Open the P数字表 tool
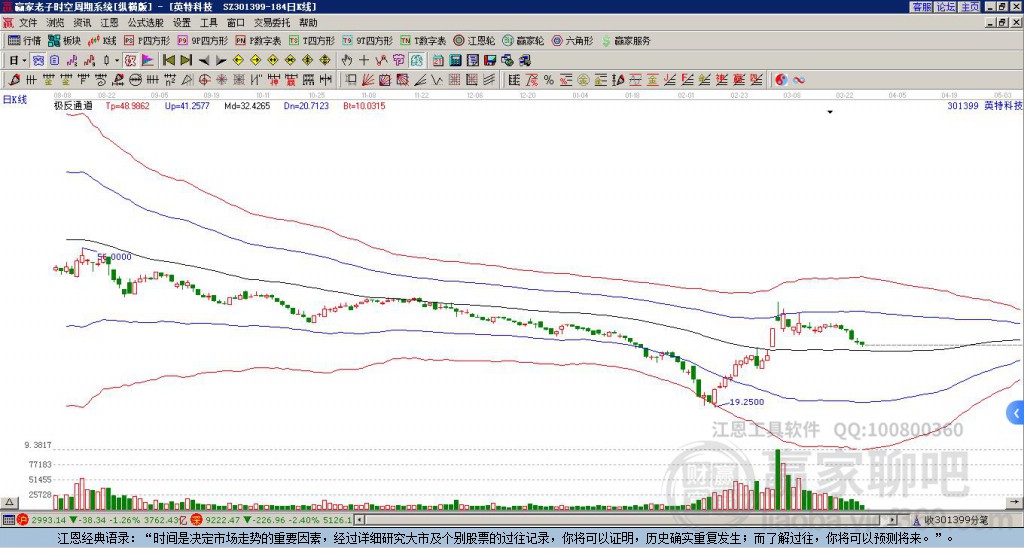This screenshot has height=548, width=1024. pos(259,40)
